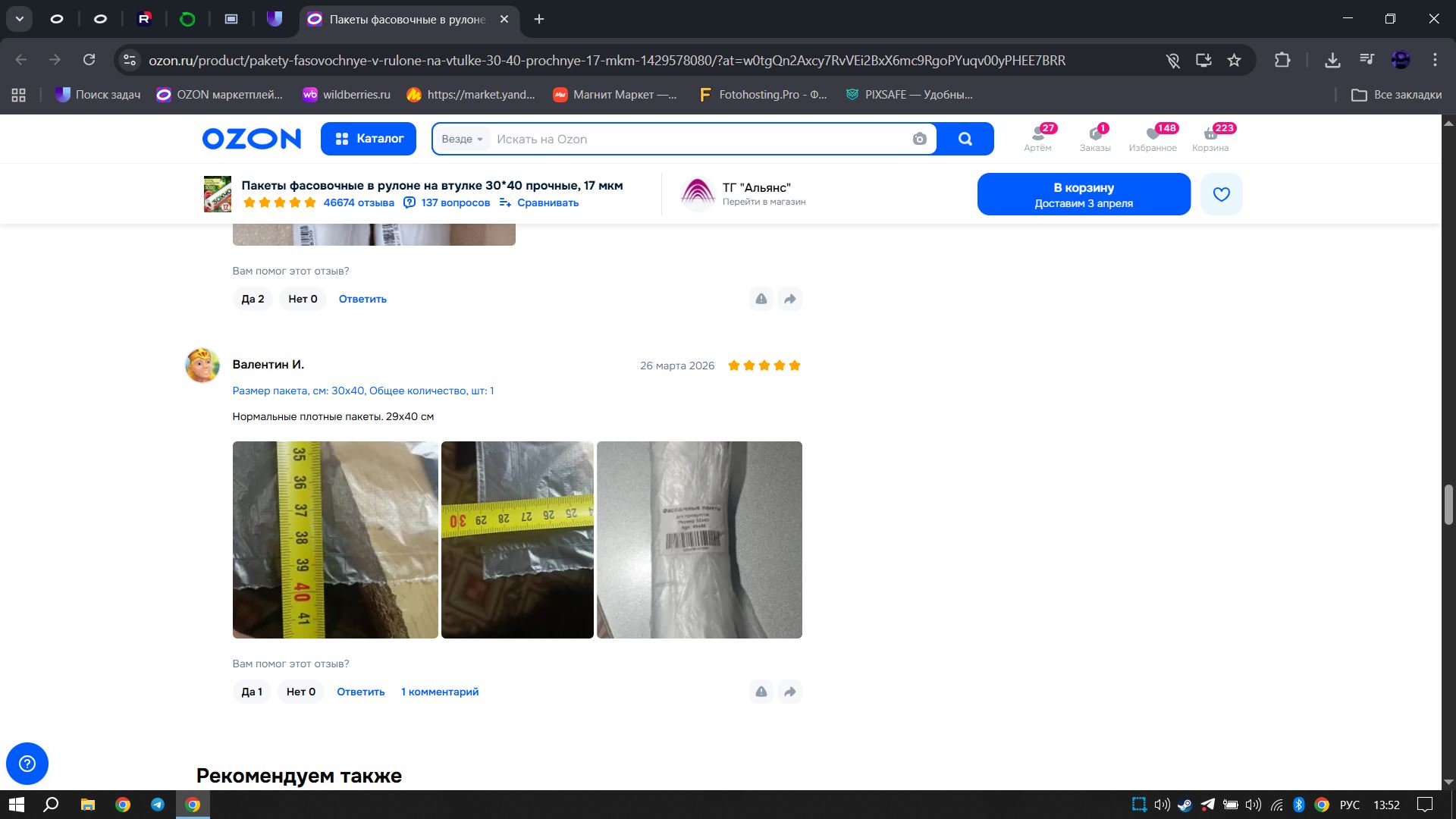
Task: Open the 1 комментарий link
Action: tap(440, 692)
